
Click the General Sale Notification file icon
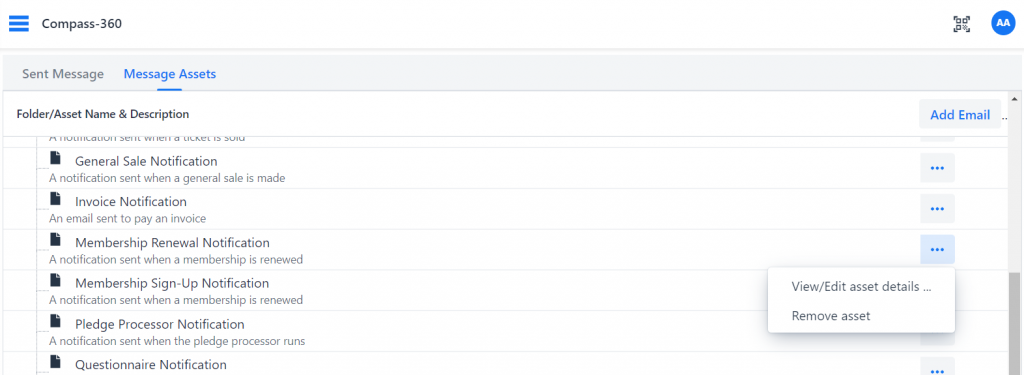point(56,158)
